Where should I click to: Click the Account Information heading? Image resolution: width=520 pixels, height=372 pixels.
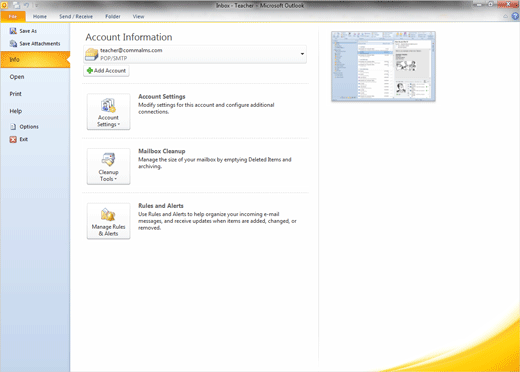129,37
